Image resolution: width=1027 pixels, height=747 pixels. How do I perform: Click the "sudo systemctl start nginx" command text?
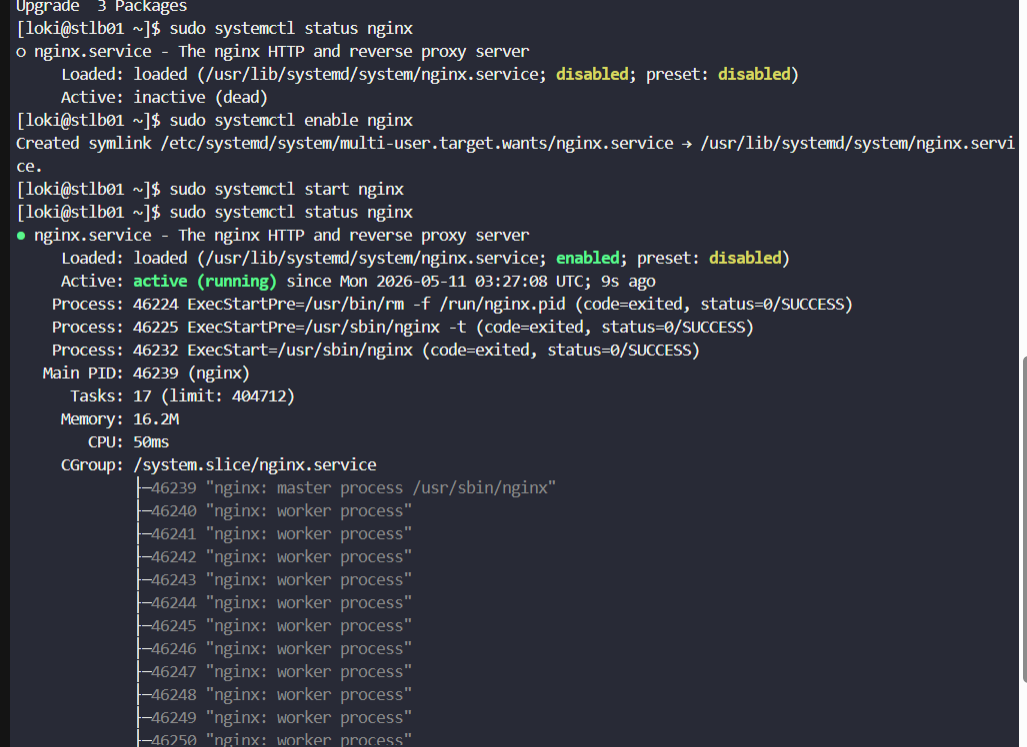click(286, 189)
